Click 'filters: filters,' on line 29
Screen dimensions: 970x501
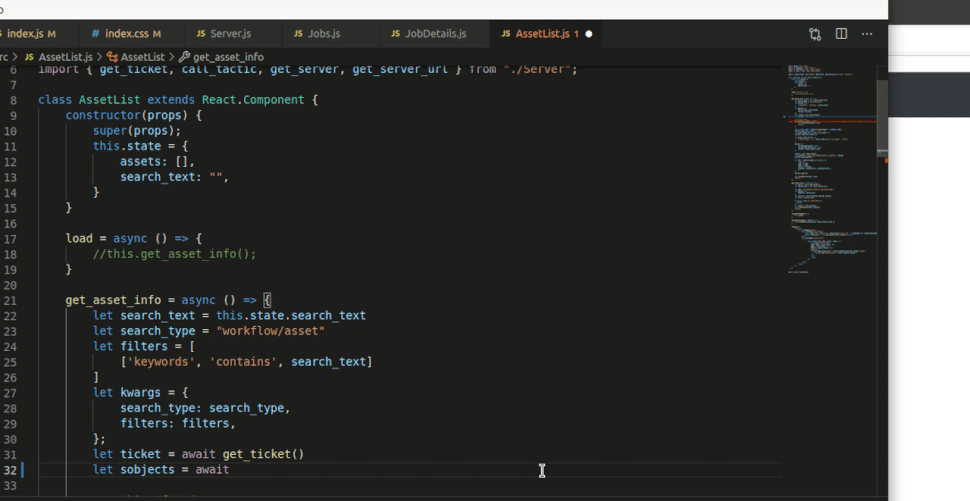point(178,424)
